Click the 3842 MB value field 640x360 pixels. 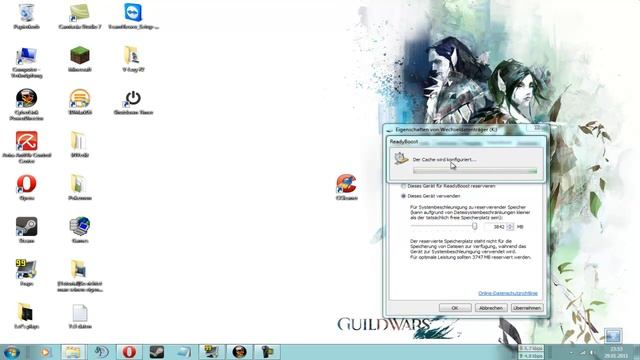496,227
